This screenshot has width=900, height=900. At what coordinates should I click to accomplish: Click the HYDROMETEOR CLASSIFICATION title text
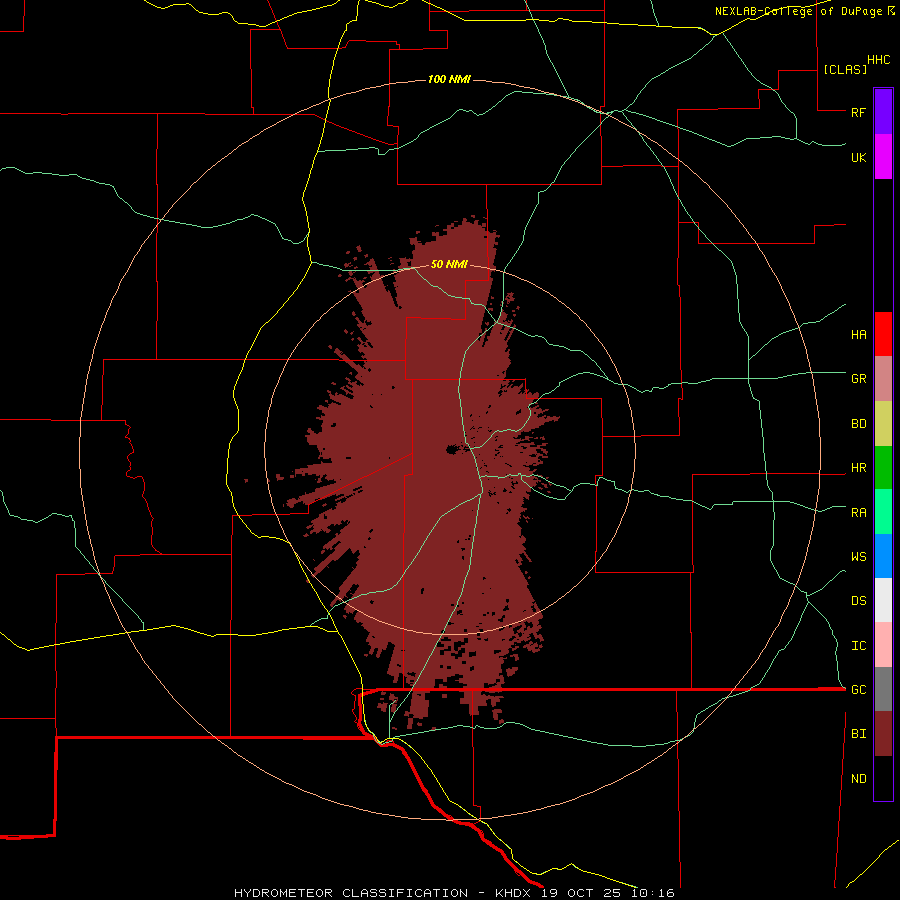tap(351, 893)
